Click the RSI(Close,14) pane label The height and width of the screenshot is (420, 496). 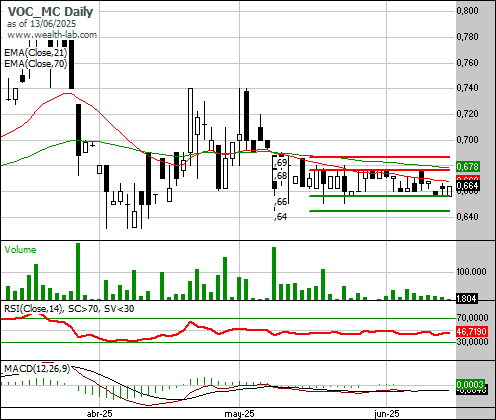(33, 309)
